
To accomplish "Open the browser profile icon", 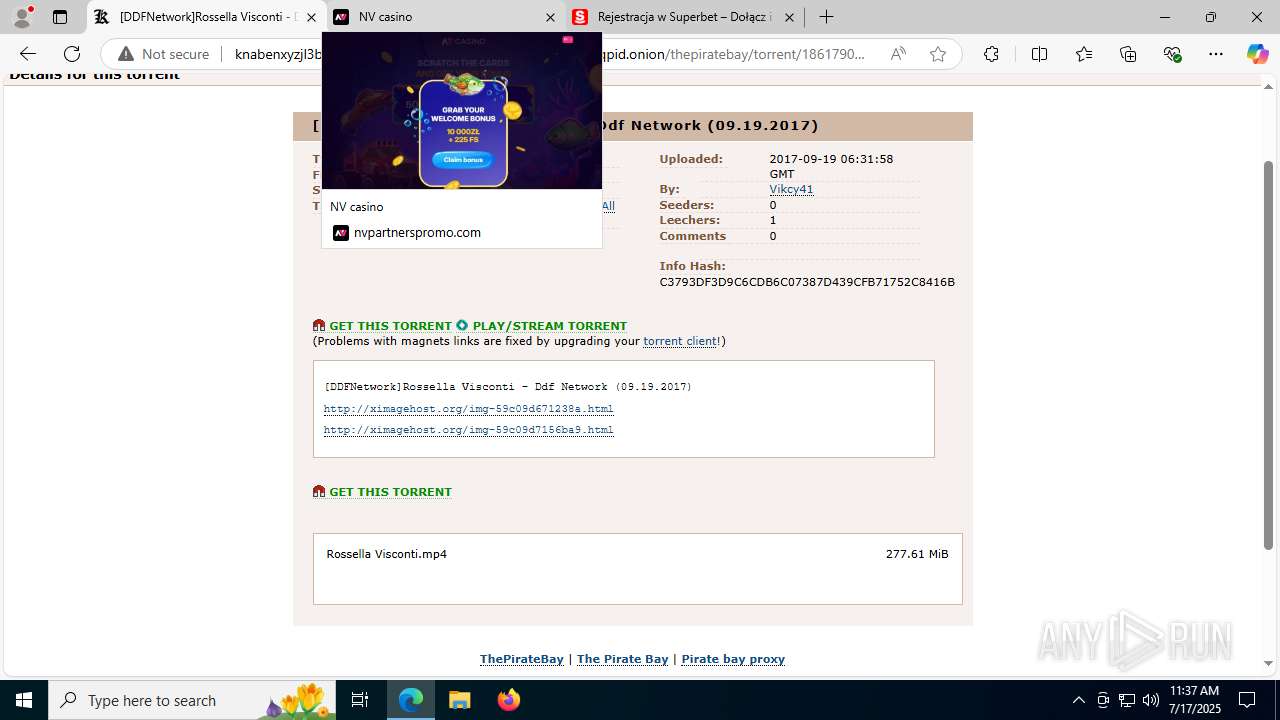I will point(22,17).
